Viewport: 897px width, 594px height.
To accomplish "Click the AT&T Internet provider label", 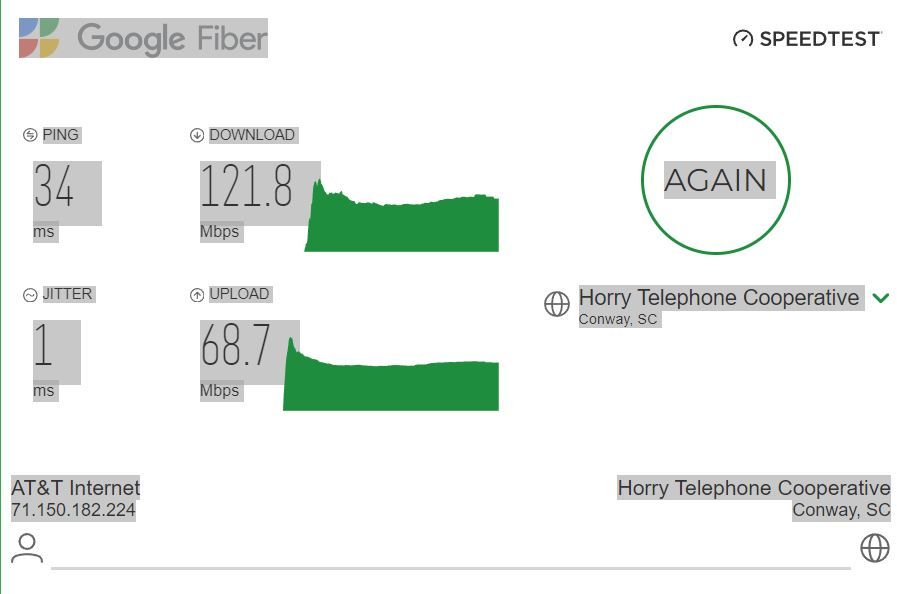I will (x=76, y=488).
